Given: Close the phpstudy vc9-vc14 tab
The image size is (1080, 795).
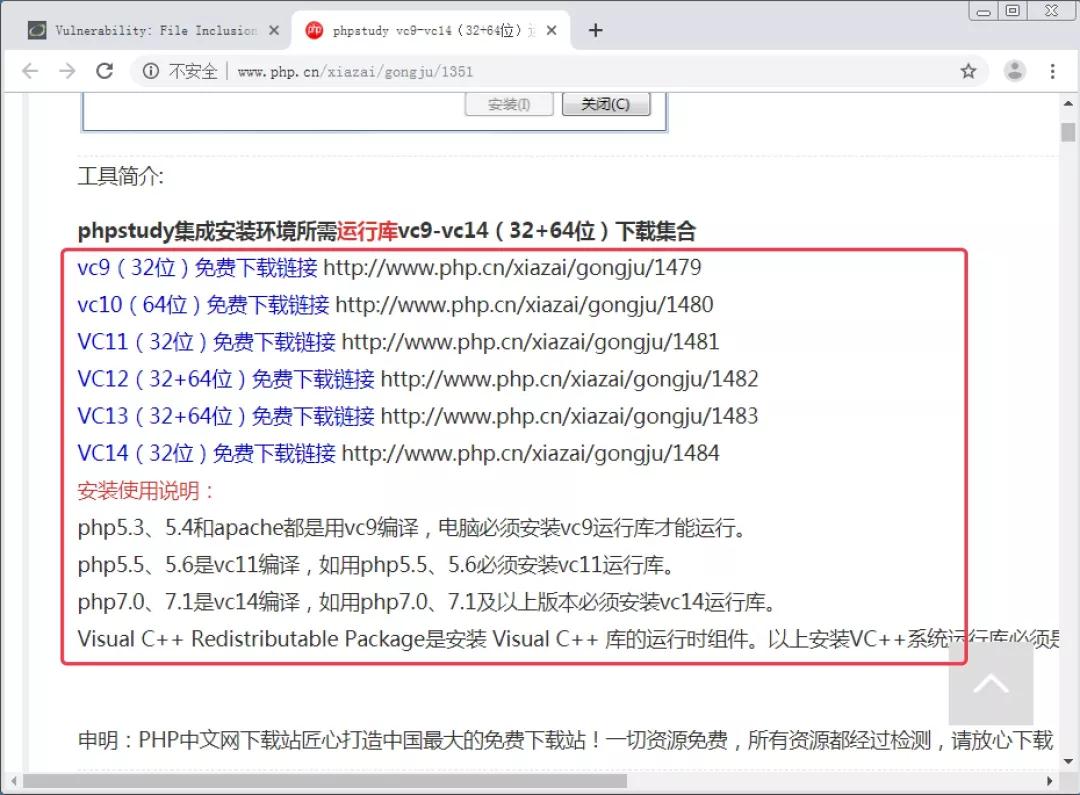Looking at the screenshot, I should pyautogui.click(x=552, y=30).
